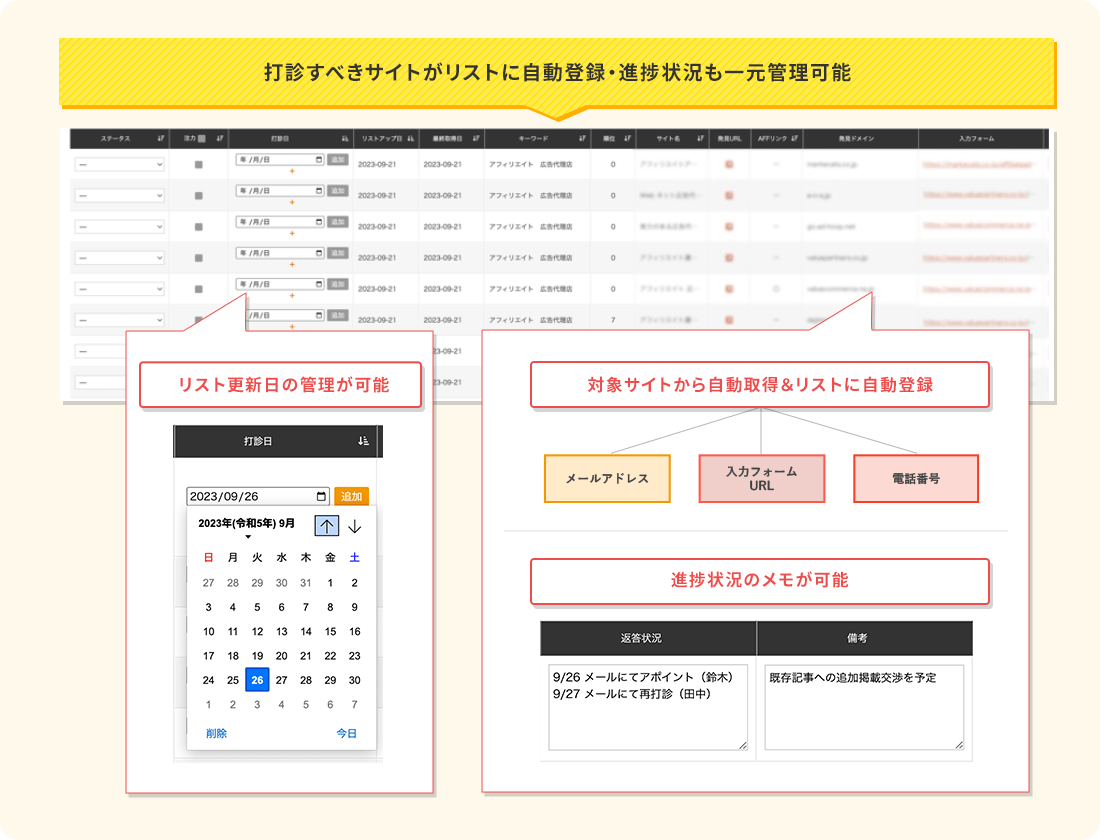This screenshot has height=840, width=1100.
Task: Select date 26 in the calendar grid
Action: (257, 678)
